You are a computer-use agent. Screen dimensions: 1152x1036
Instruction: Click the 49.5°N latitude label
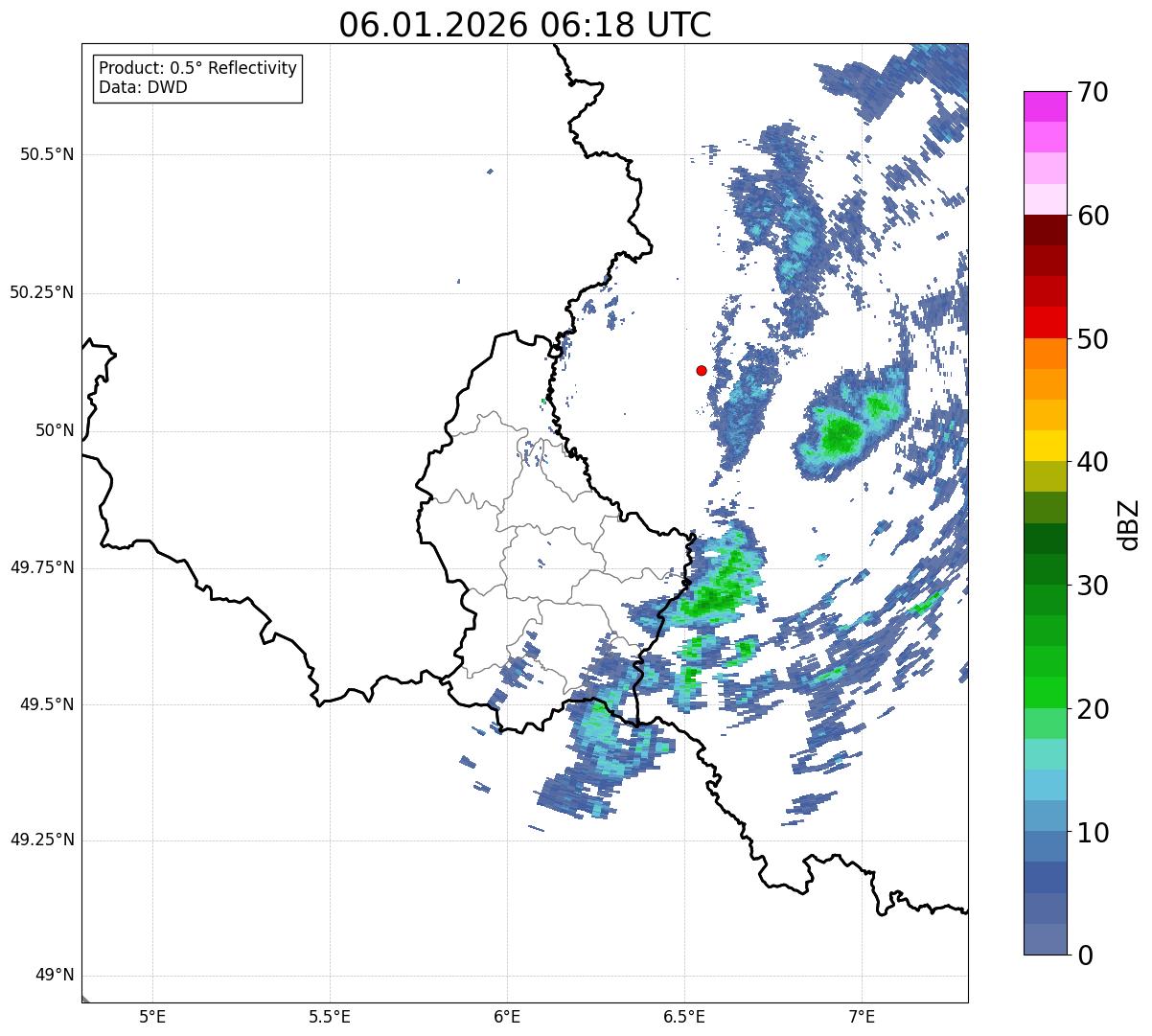[x=47, y=704]
